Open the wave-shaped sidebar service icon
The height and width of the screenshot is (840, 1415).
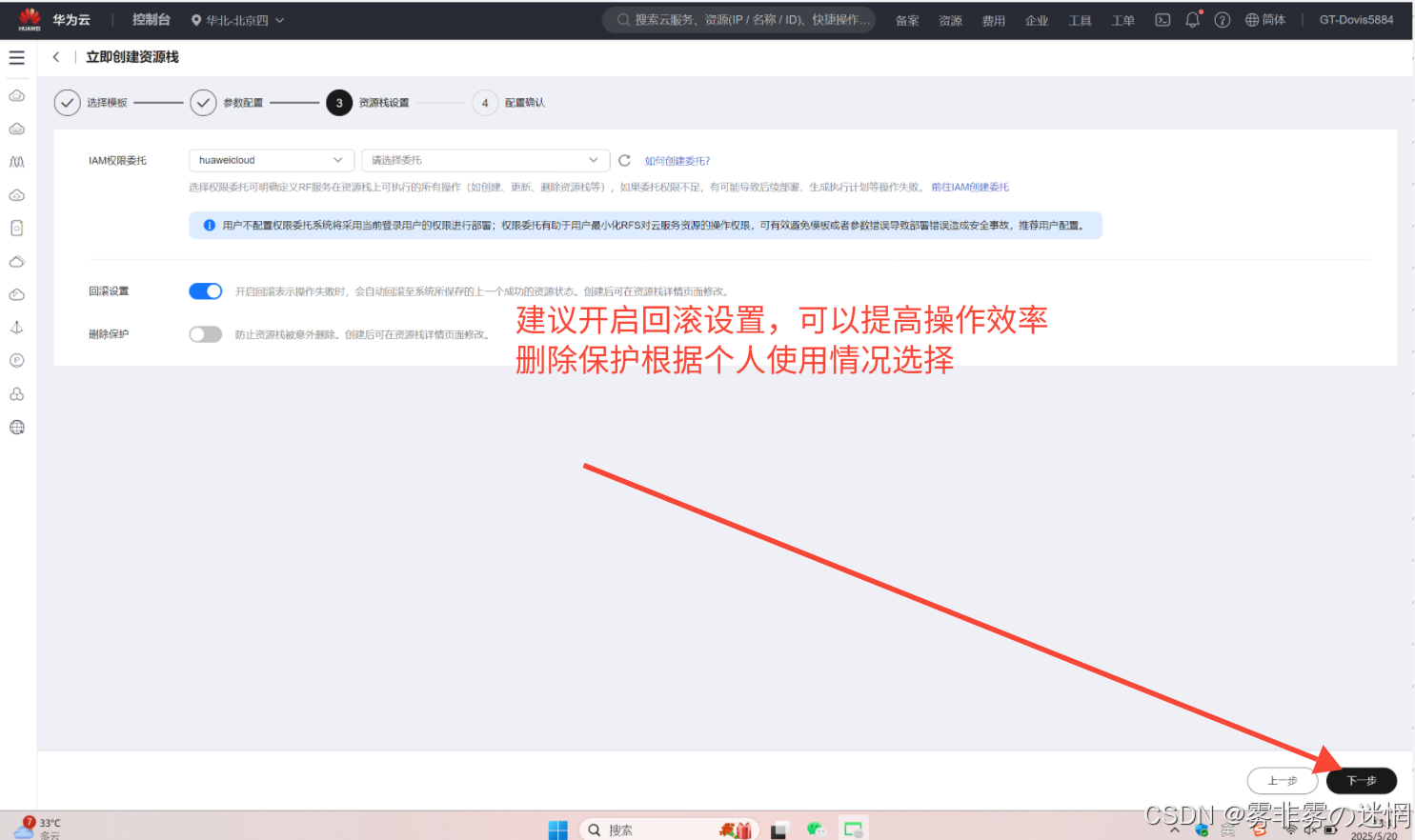click(17, 162)
